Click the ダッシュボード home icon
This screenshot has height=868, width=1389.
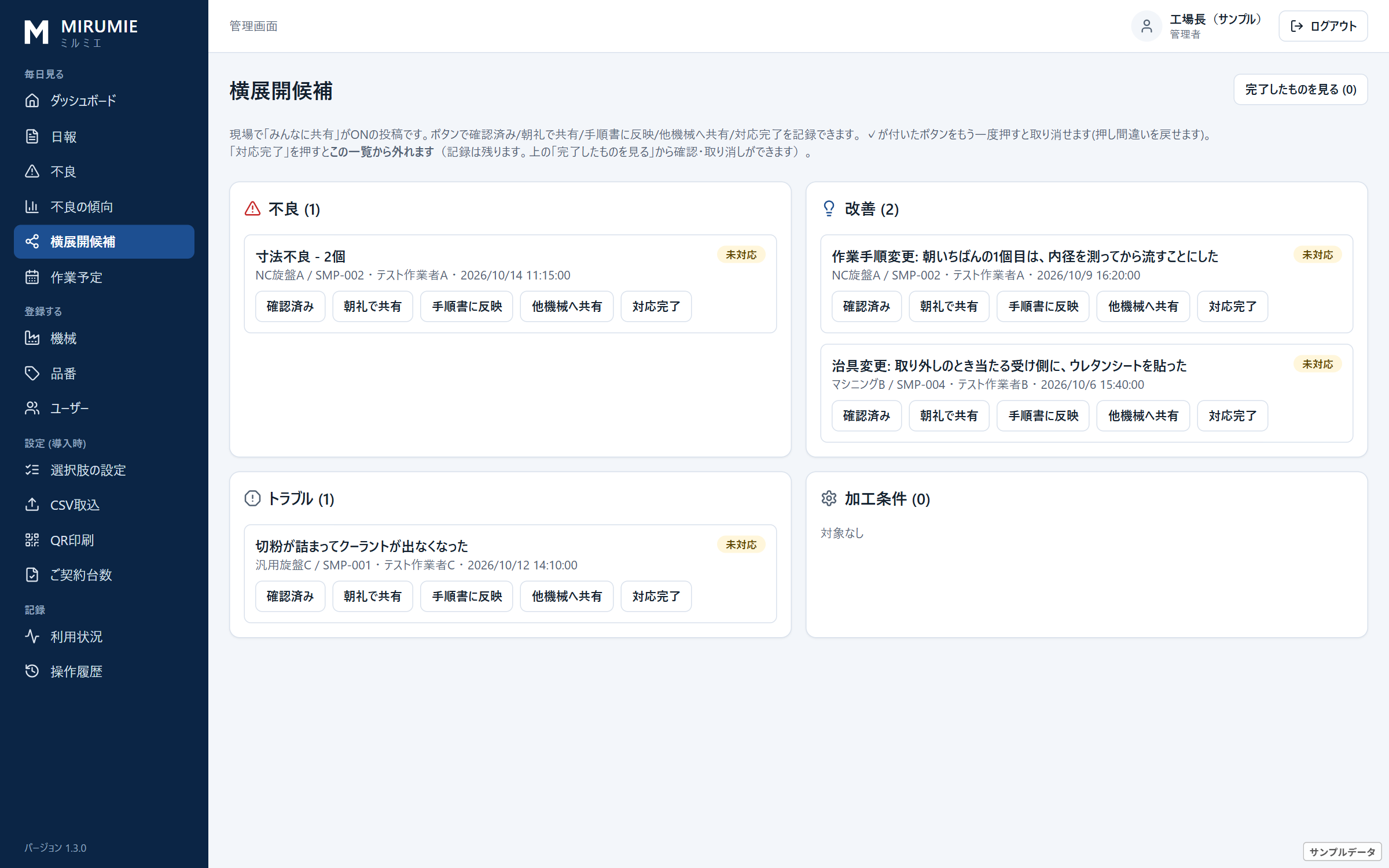click(x=32, y=101)
